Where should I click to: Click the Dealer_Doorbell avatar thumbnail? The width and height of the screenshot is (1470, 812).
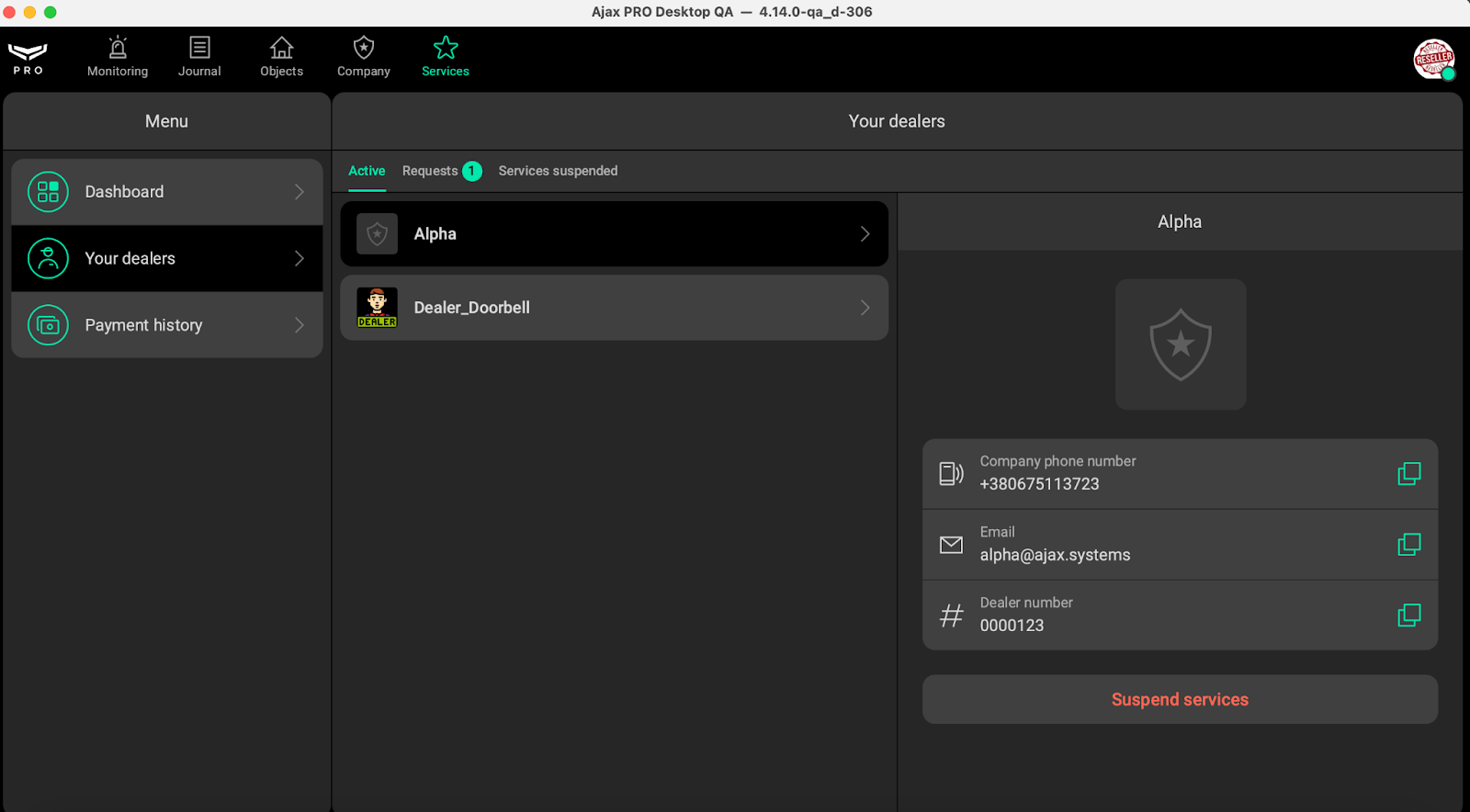click(377, 308)
